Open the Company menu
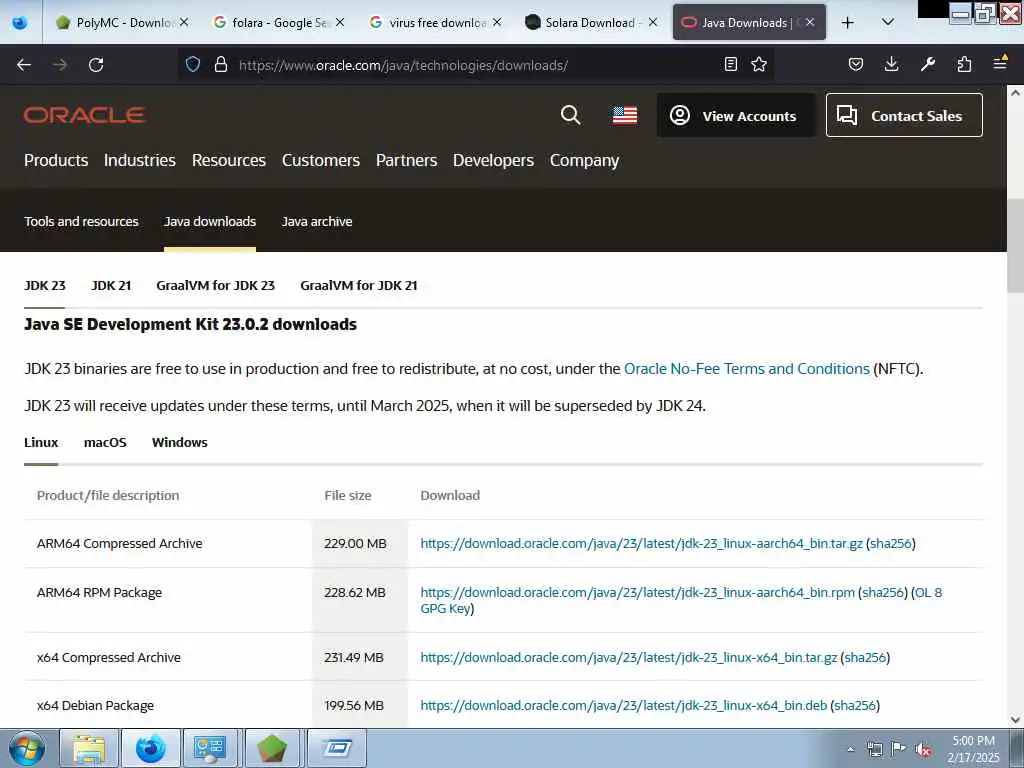Screen dimensions: 1024x768 pos(584,161)
